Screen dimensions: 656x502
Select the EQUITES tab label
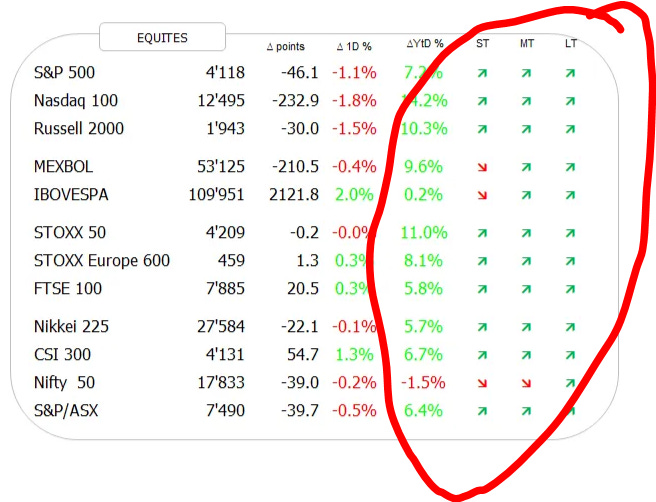pyautogui.click(x=162, y=38)
